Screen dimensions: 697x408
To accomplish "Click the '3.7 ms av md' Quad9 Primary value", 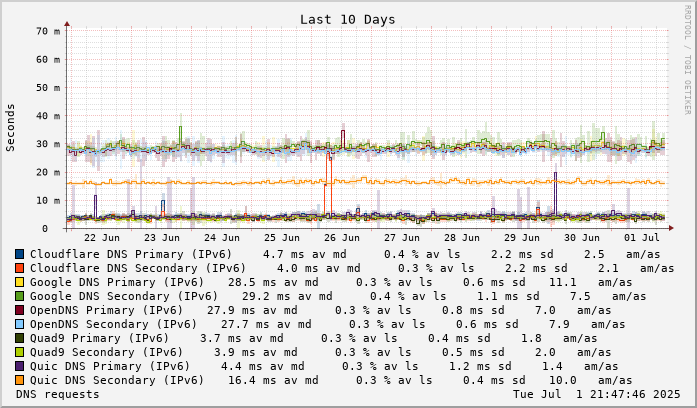I will click(x=241, y=338).
